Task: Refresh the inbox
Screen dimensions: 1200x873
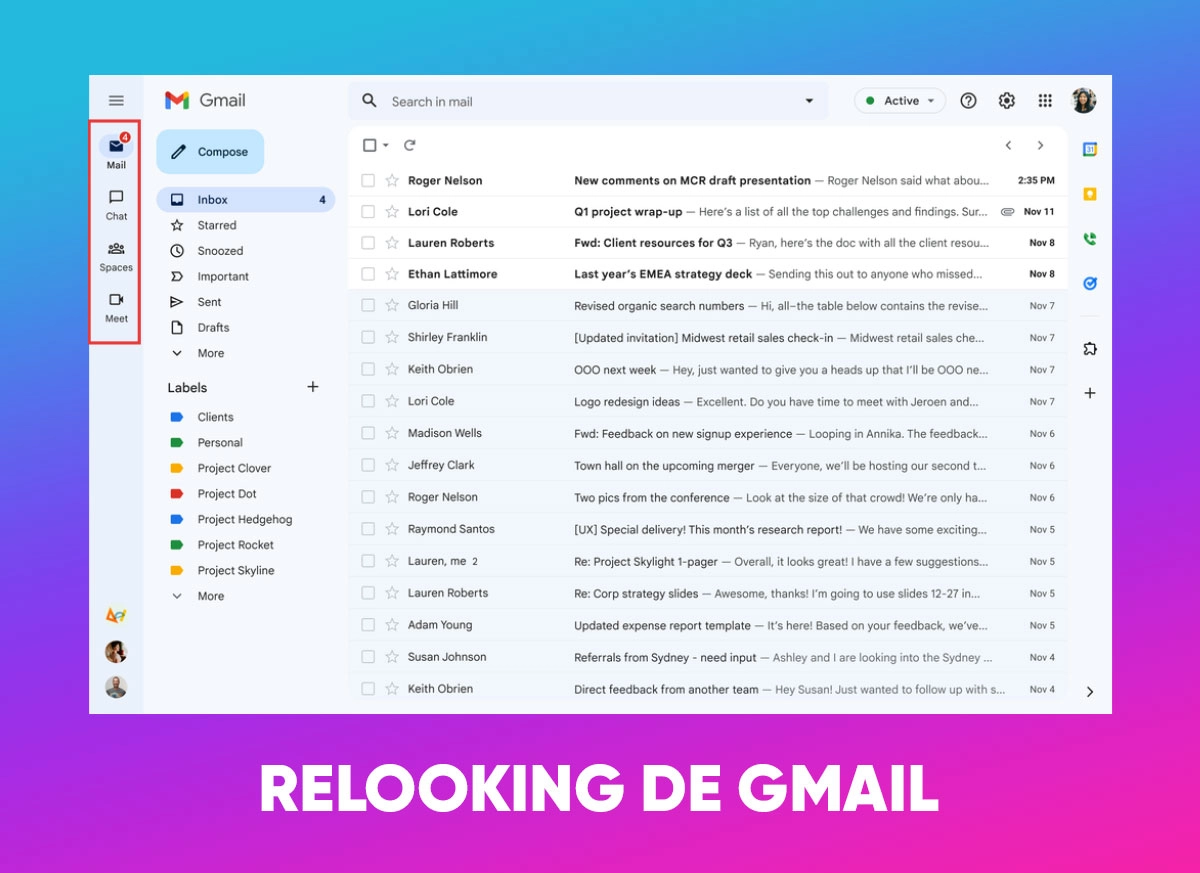Action: pyautogui.click(x=409, y=145)
